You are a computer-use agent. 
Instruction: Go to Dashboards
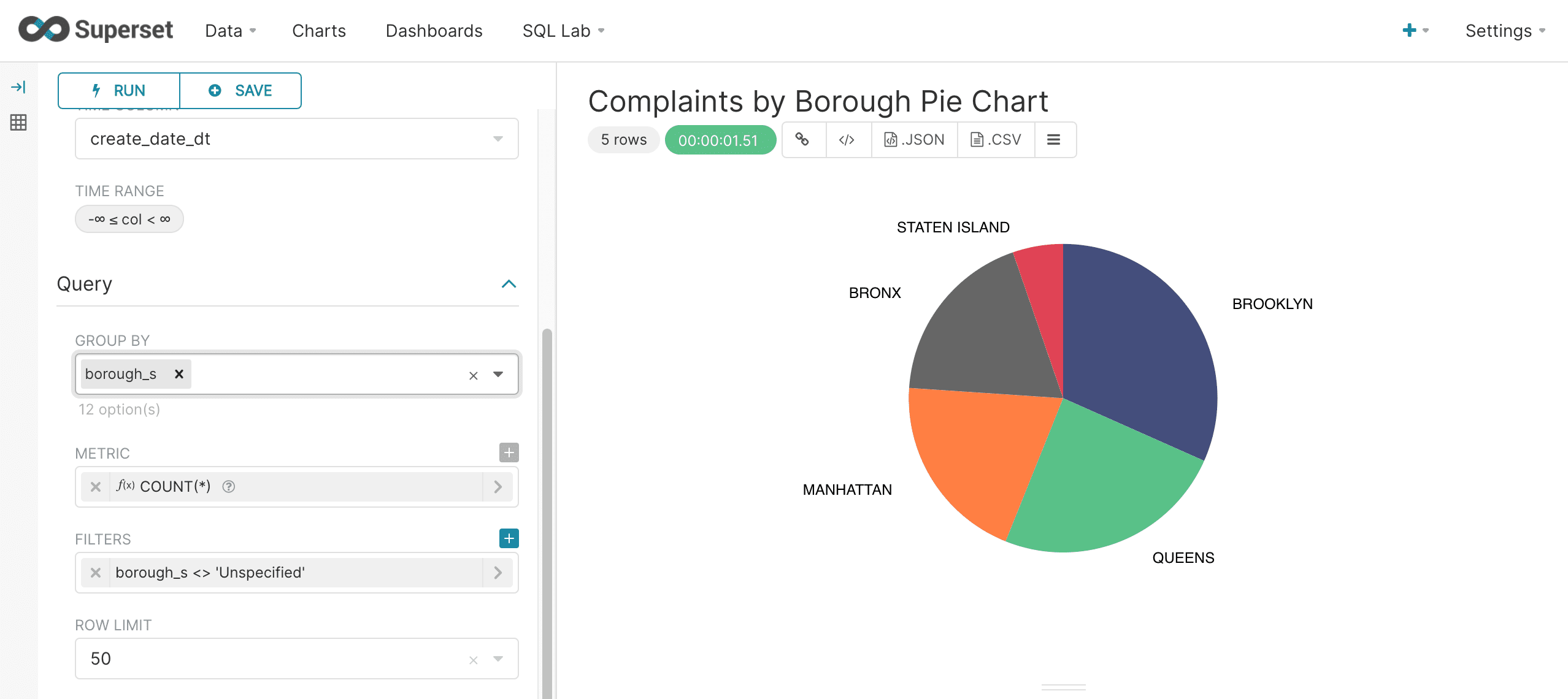(x=434, y=31)
